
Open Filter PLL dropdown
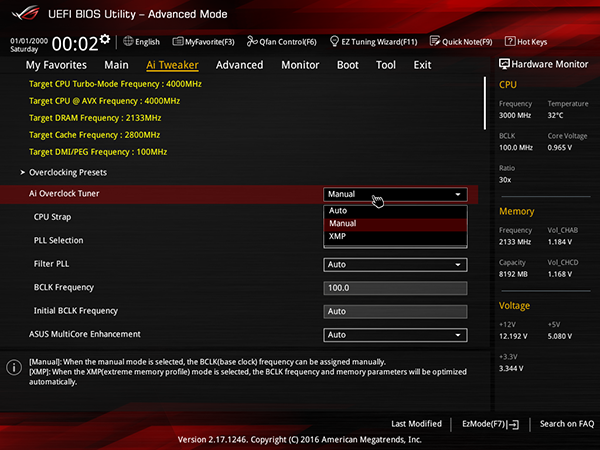(395, 265)
